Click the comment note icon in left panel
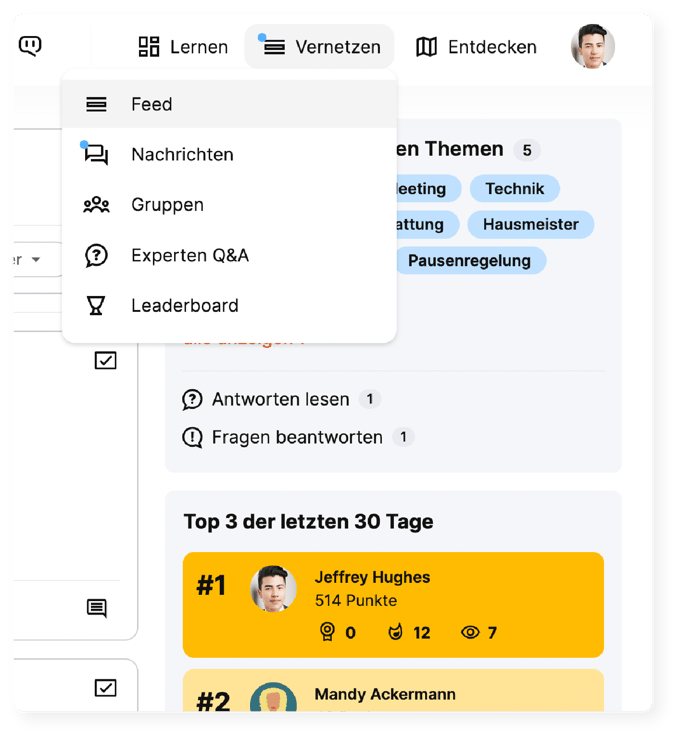The width and height of the screenshot is (680, 739). [97, 607]
